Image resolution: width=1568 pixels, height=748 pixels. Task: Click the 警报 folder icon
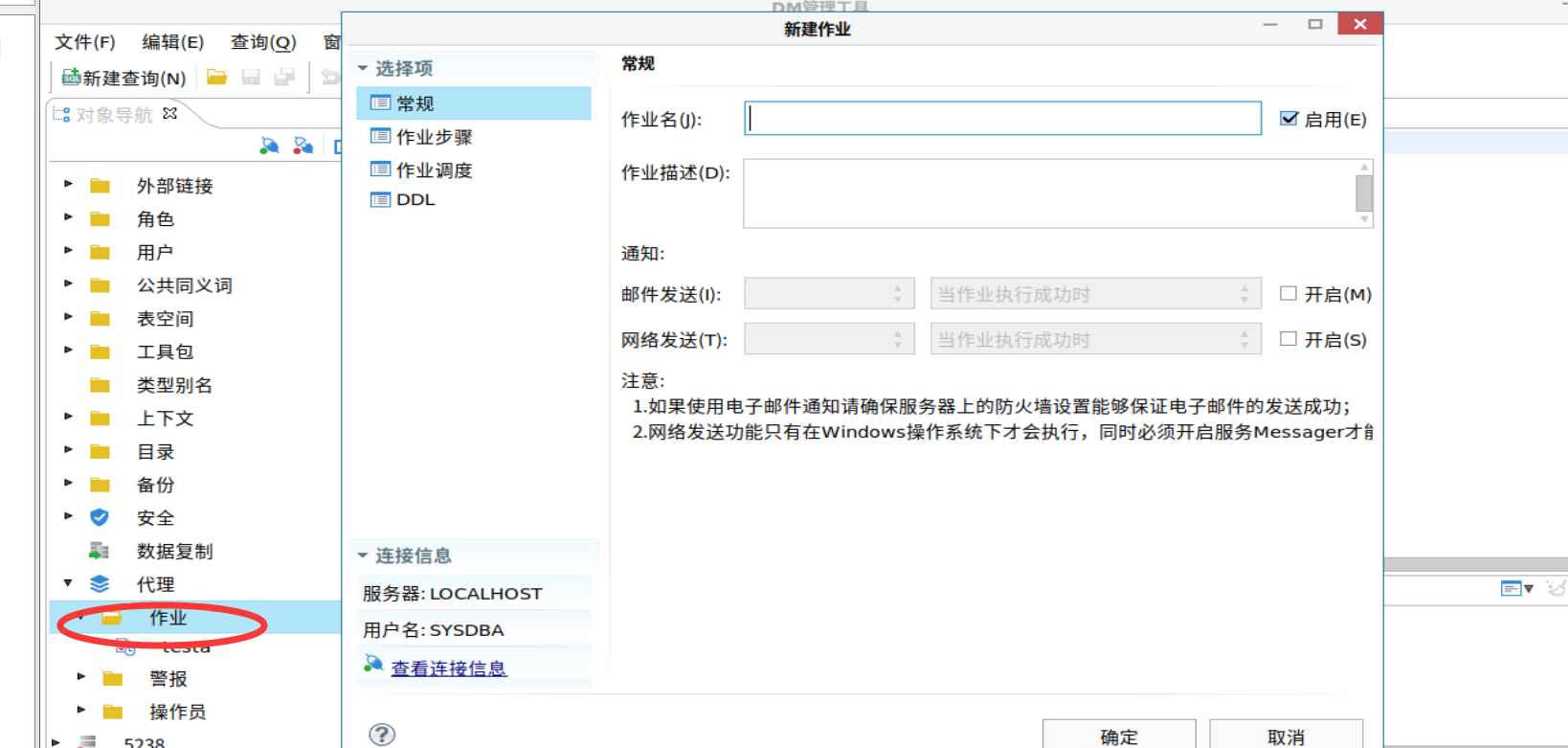point(113,678)
